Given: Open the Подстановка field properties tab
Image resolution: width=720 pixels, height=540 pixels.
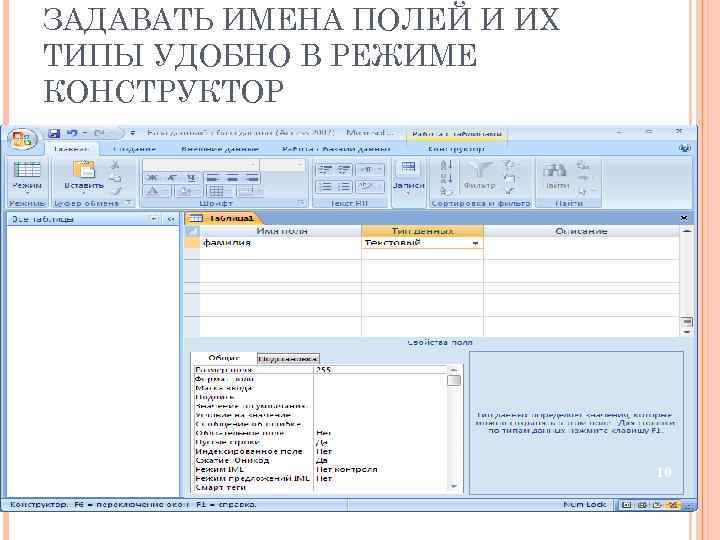Looking at the screenshot, I should (288, 359).
